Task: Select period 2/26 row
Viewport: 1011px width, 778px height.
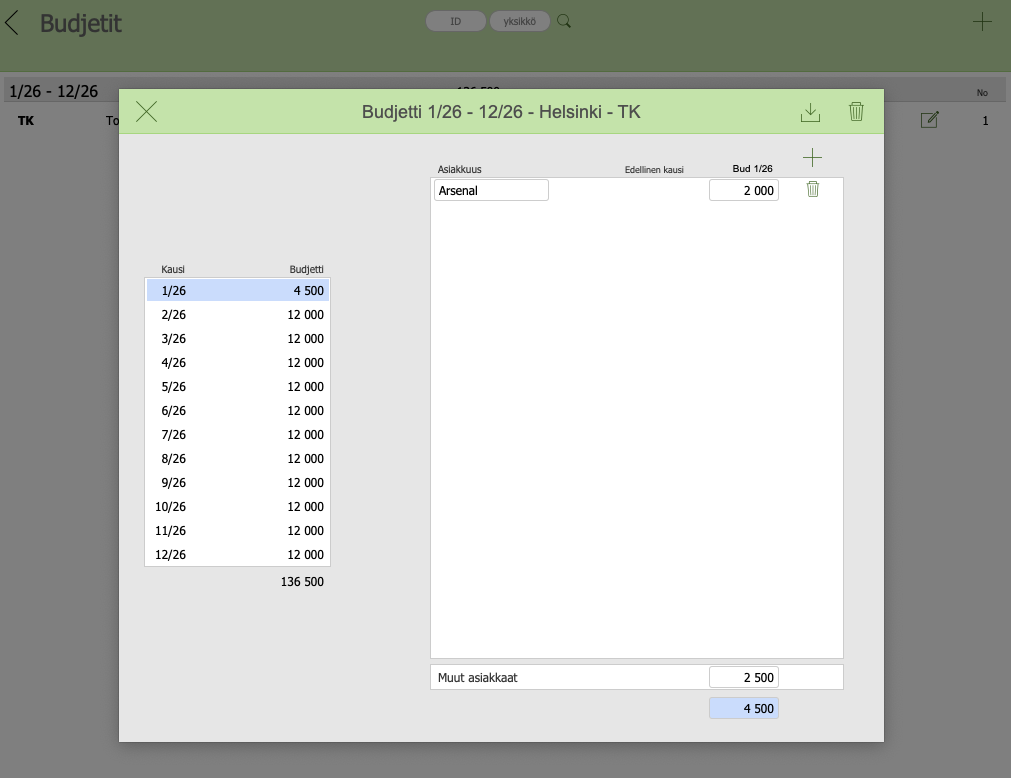Action: tap(238, 315)
